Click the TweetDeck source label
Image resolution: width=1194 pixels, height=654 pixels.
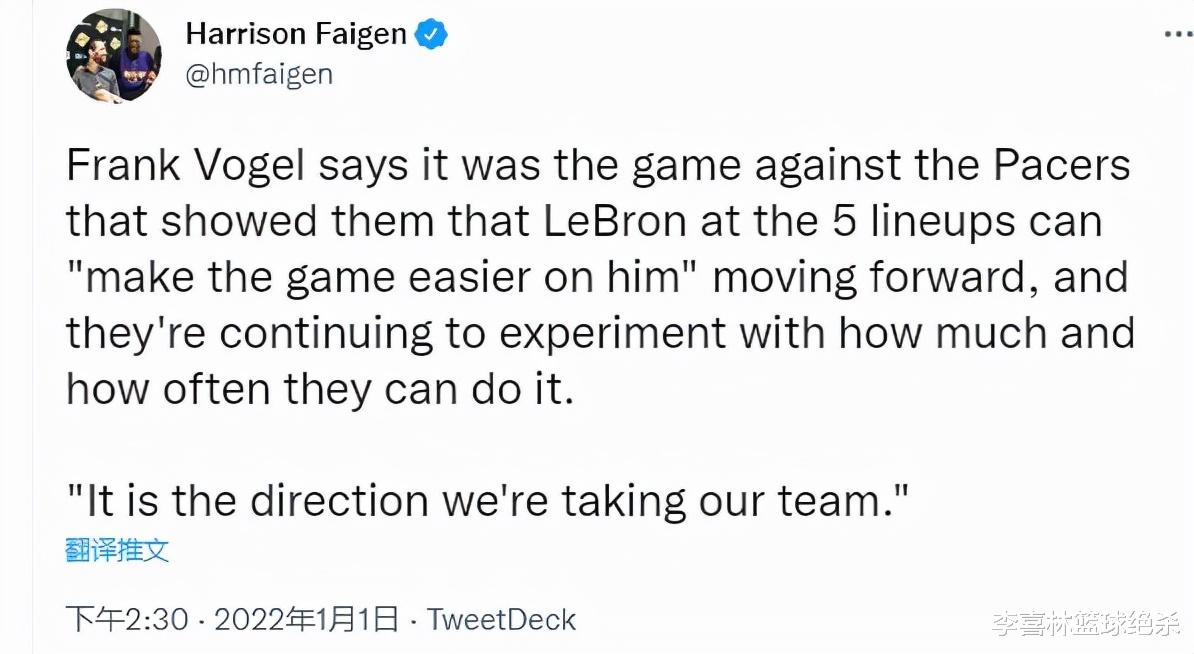click(x=501, y=620)
